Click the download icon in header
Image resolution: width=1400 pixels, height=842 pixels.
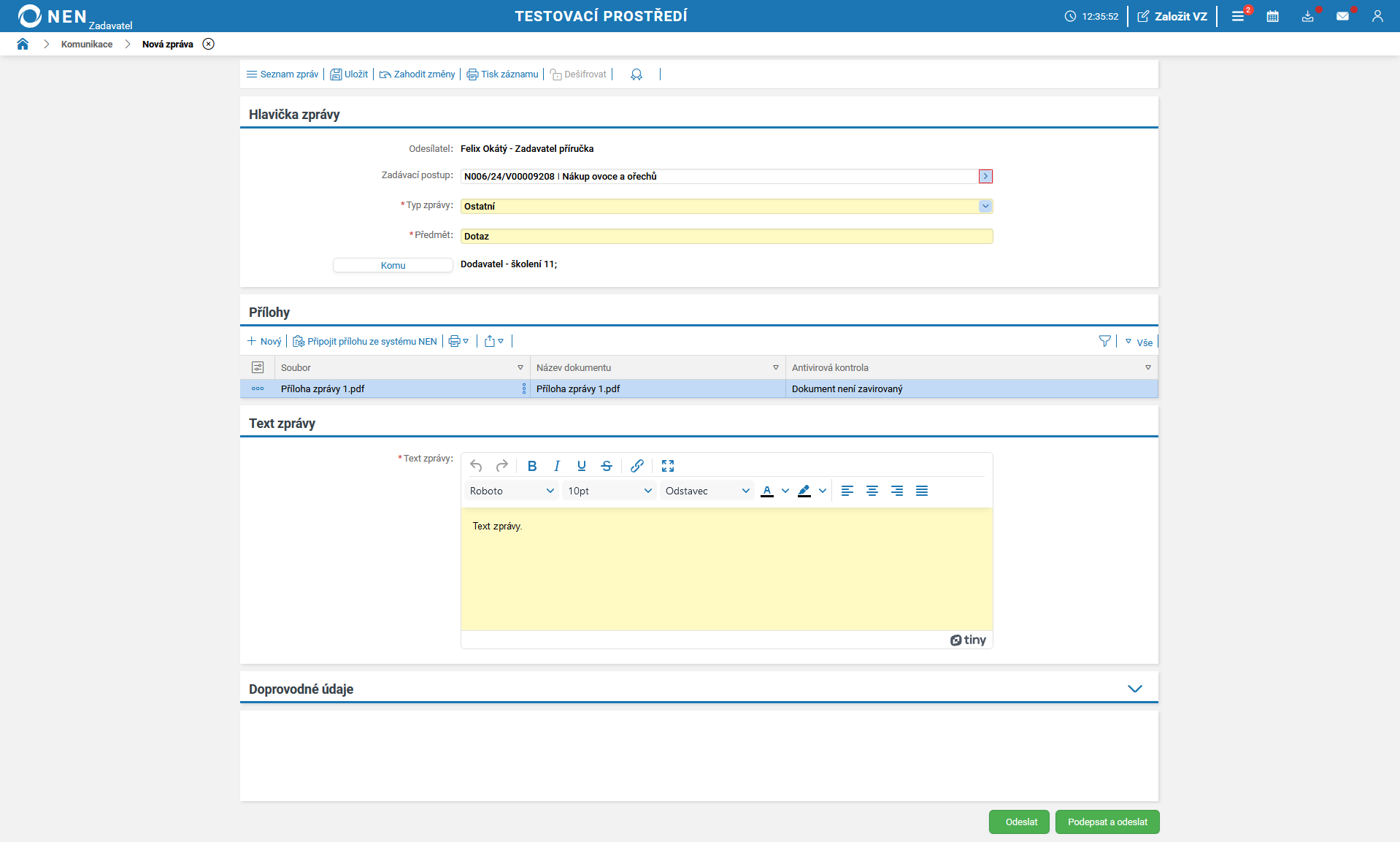1307,16
